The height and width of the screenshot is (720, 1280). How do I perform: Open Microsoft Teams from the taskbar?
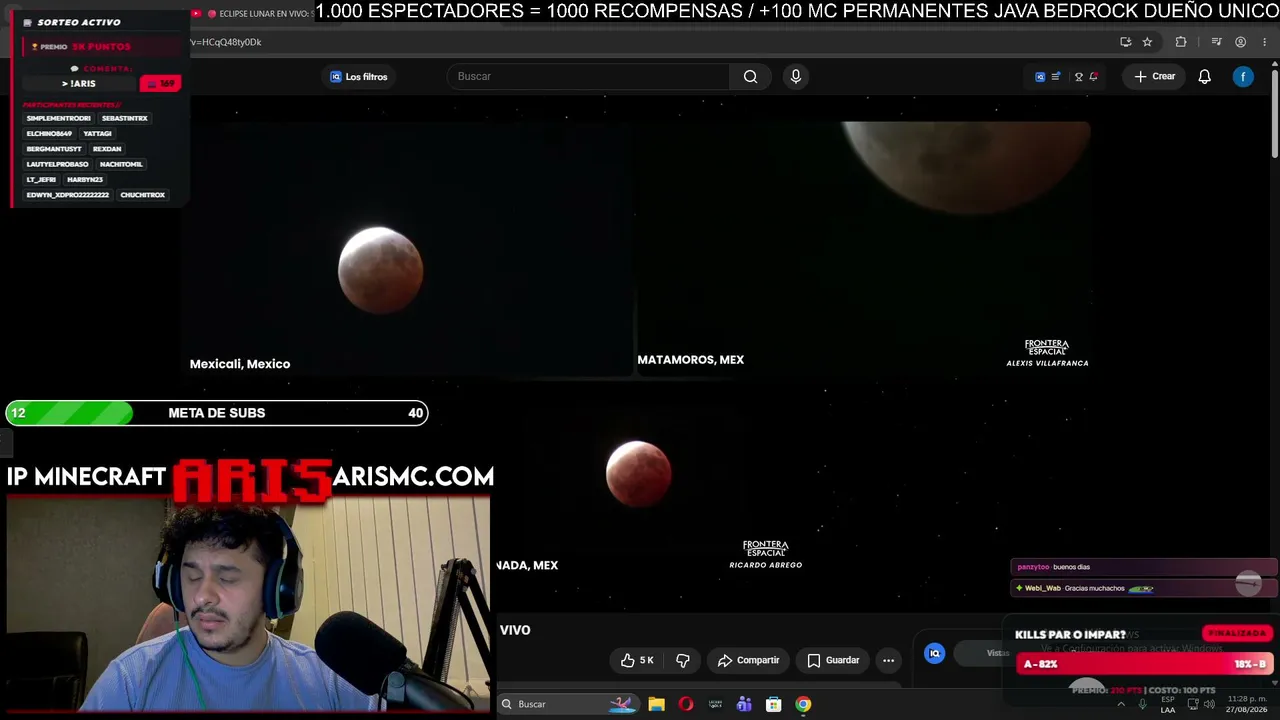pos(744,704)
